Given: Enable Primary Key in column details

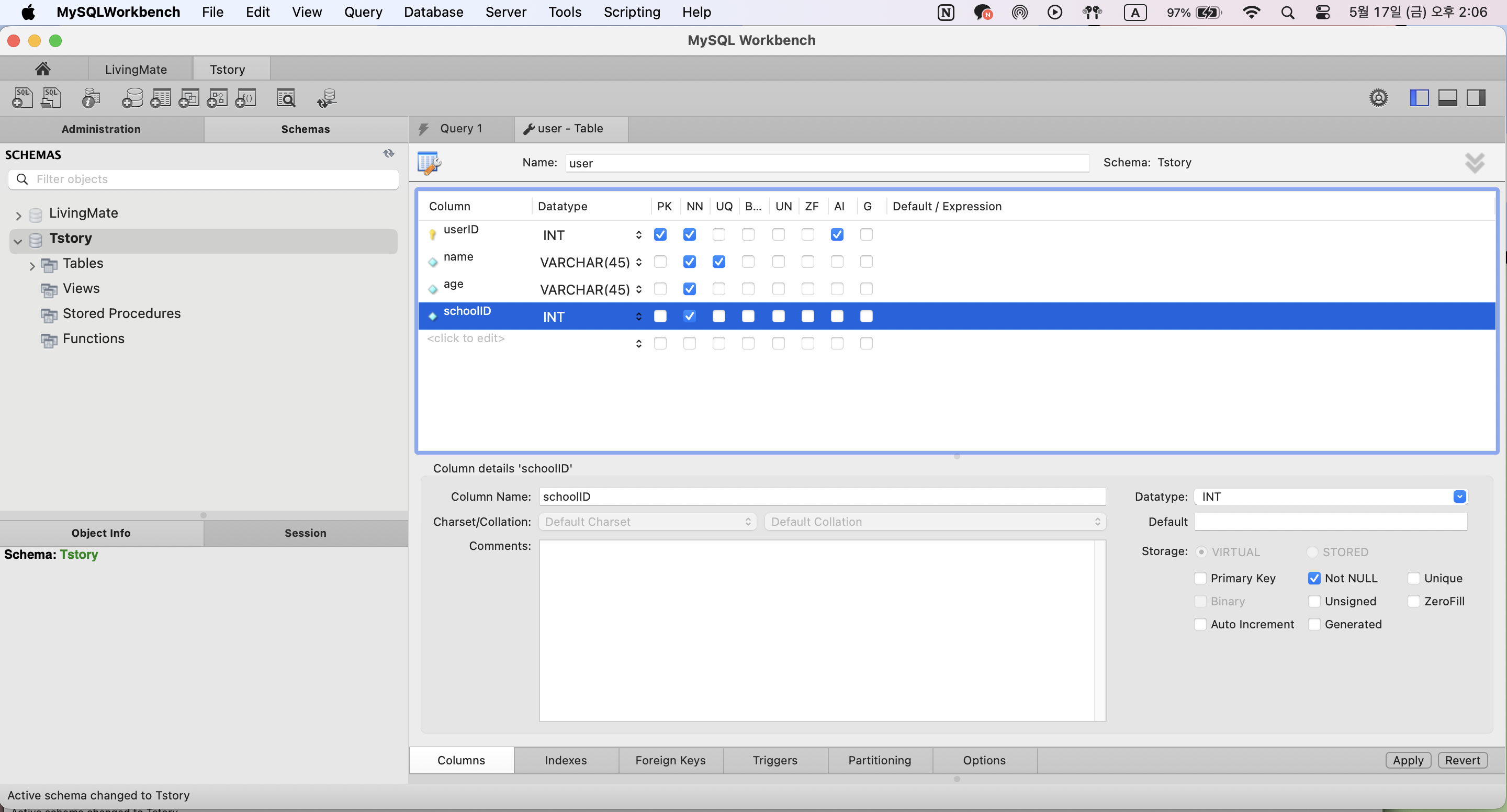Looking at the screenshot, I should tap(1200, 578).
